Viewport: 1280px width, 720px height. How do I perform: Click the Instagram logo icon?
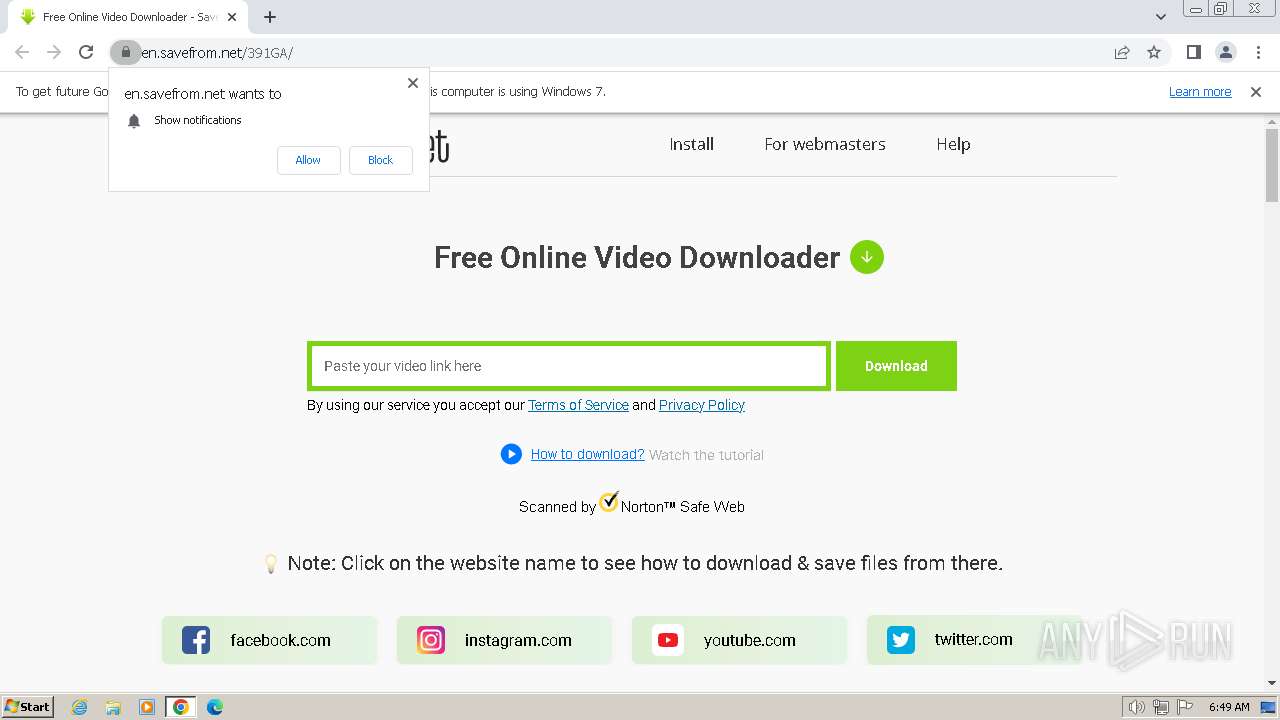pos(431,640)
